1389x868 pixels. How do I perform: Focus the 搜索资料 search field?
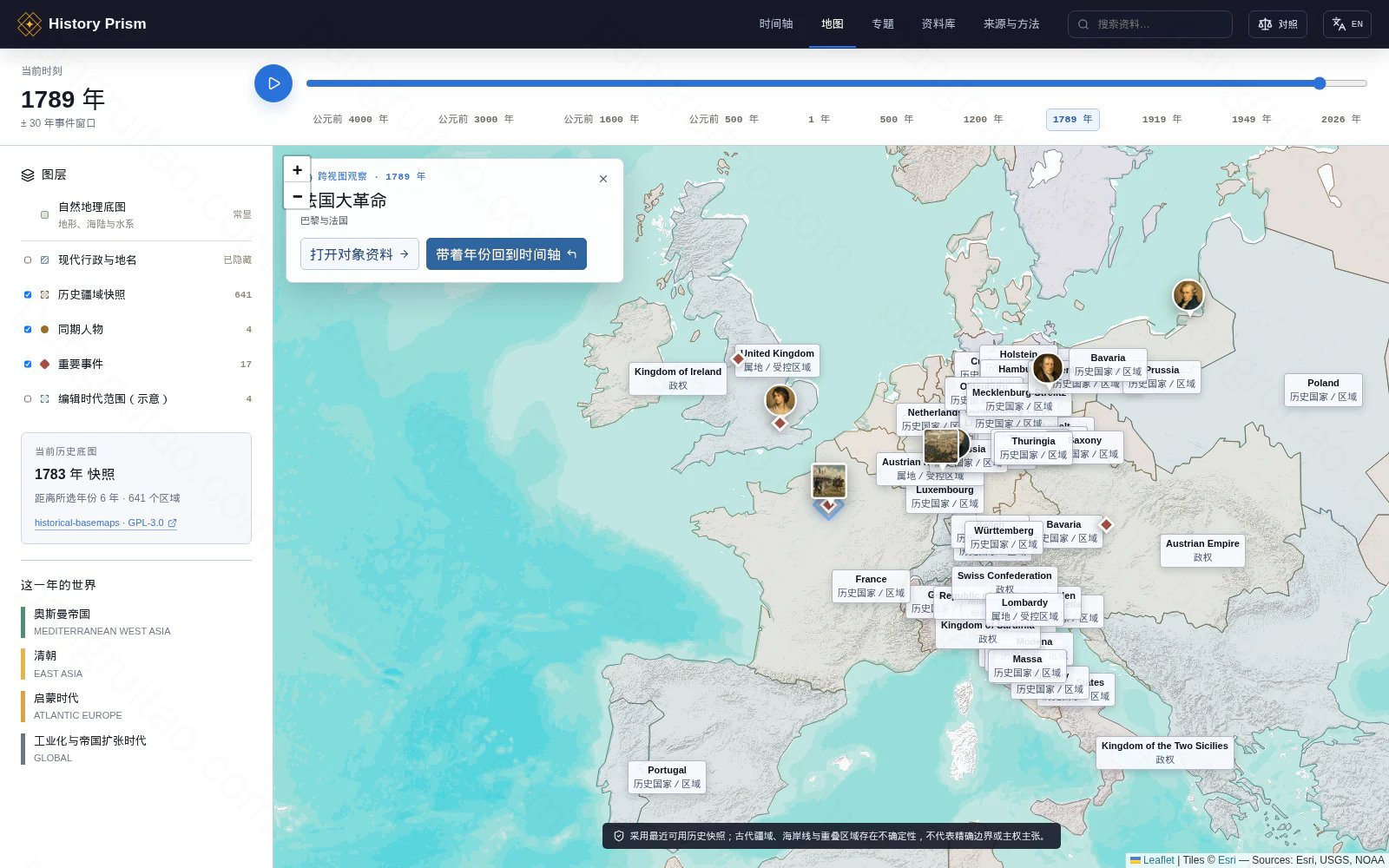[1150, 24]
